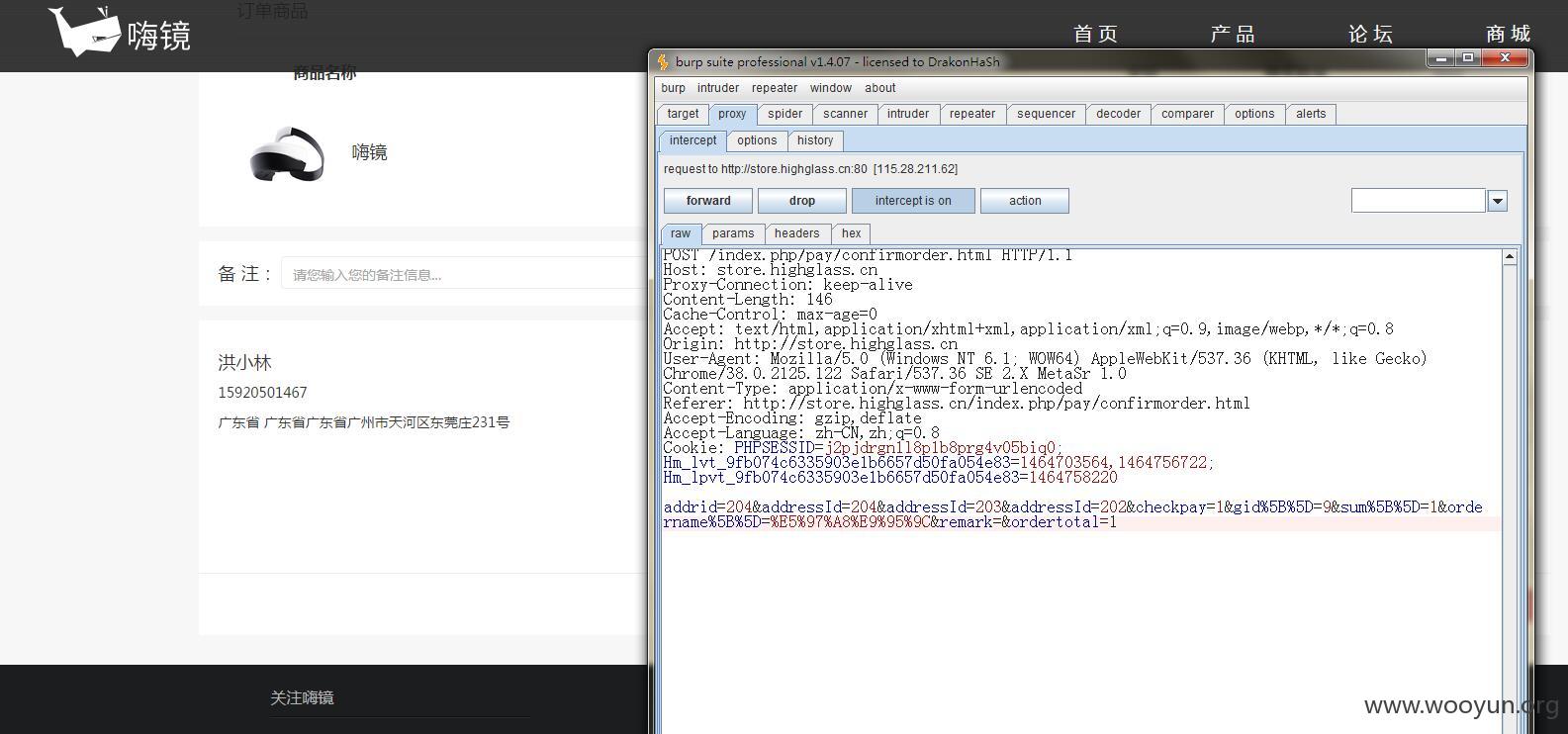Go to 产品 in site navigation
Image resolution: width=1568 pixels, height=734 pixels.
tap(1234, 35)
